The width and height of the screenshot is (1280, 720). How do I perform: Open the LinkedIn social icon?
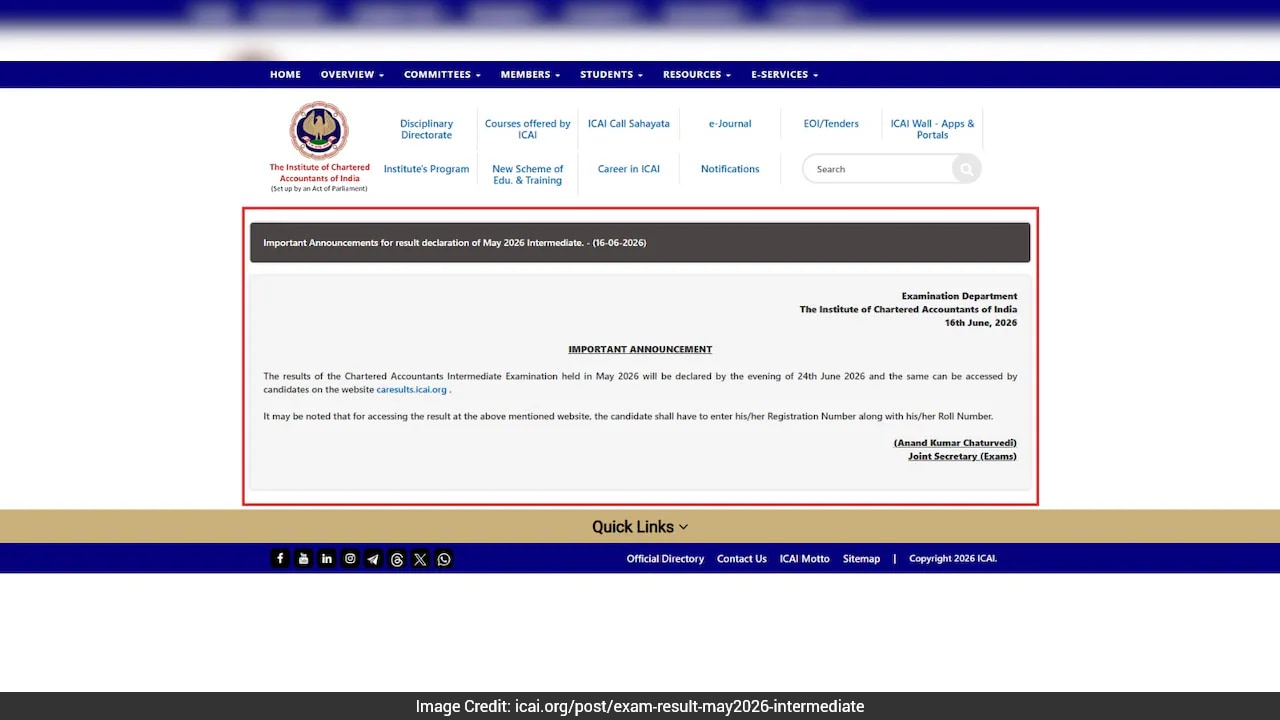coord(327,559)
